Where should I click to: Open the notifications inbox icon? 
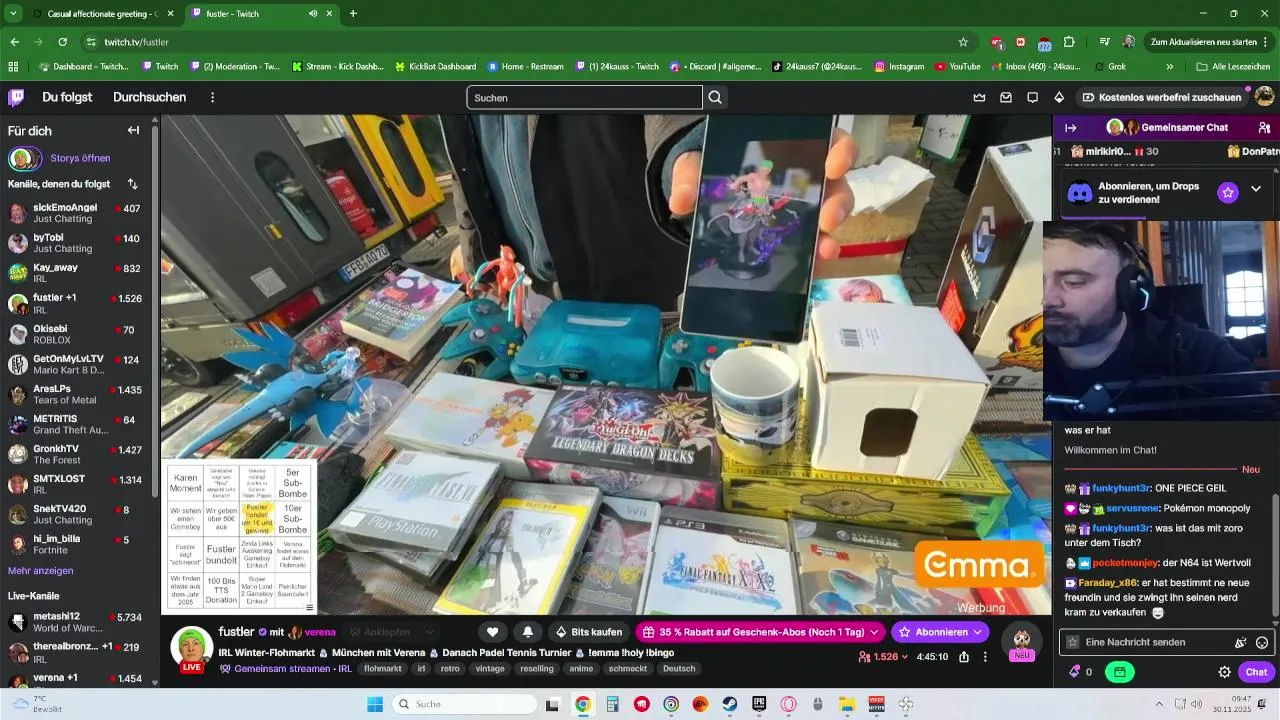(x=1006, y=97)
